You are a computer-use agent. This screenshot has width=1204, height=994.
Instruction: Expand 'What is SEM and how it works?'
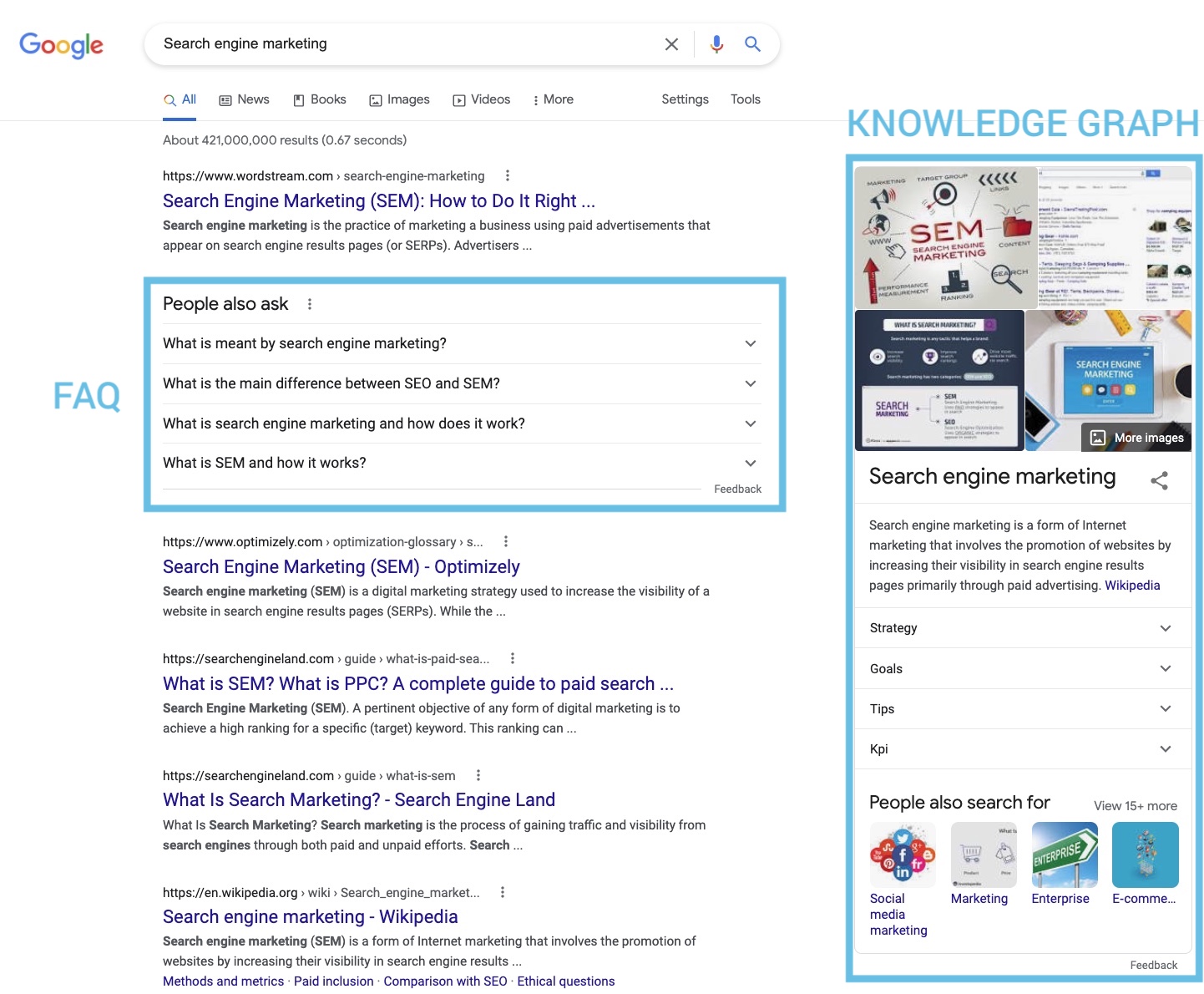(462, 463)
